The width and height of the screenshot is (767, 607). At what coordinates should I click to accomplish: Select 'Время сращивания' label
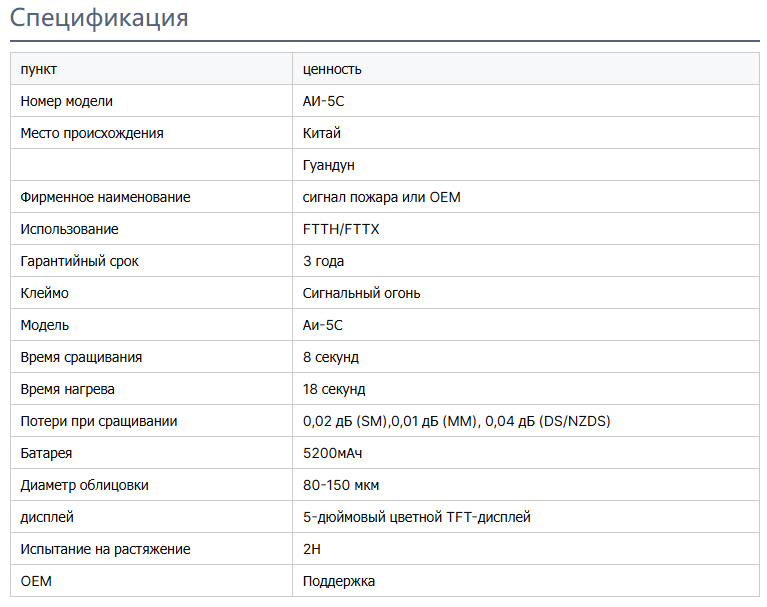(81, 357)
